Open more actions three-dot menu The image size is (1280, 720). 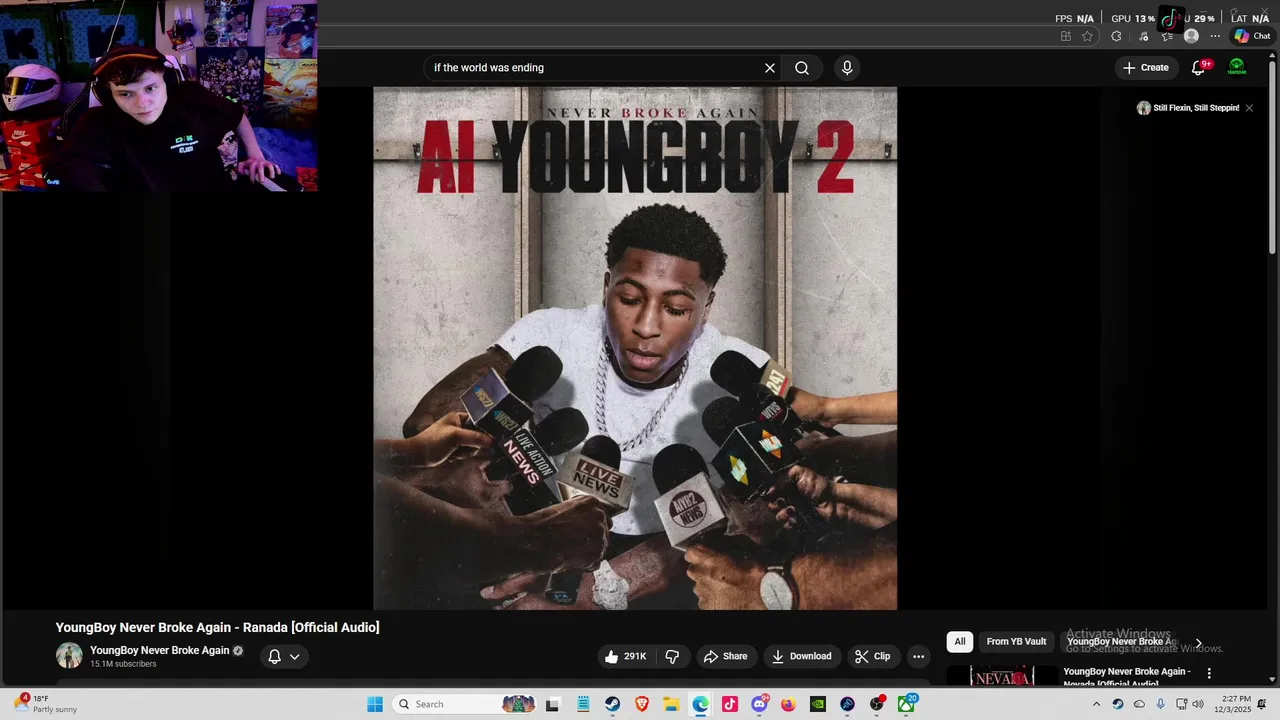[x=918, y=656]
